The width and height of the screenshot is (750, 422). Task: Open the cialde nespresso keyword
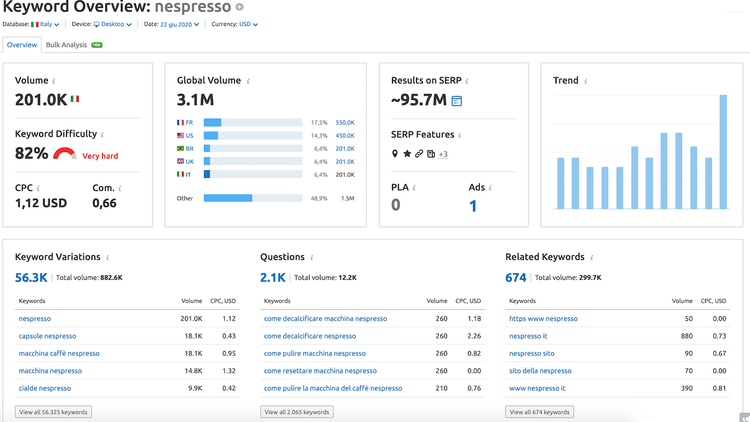tap(44, 389)
